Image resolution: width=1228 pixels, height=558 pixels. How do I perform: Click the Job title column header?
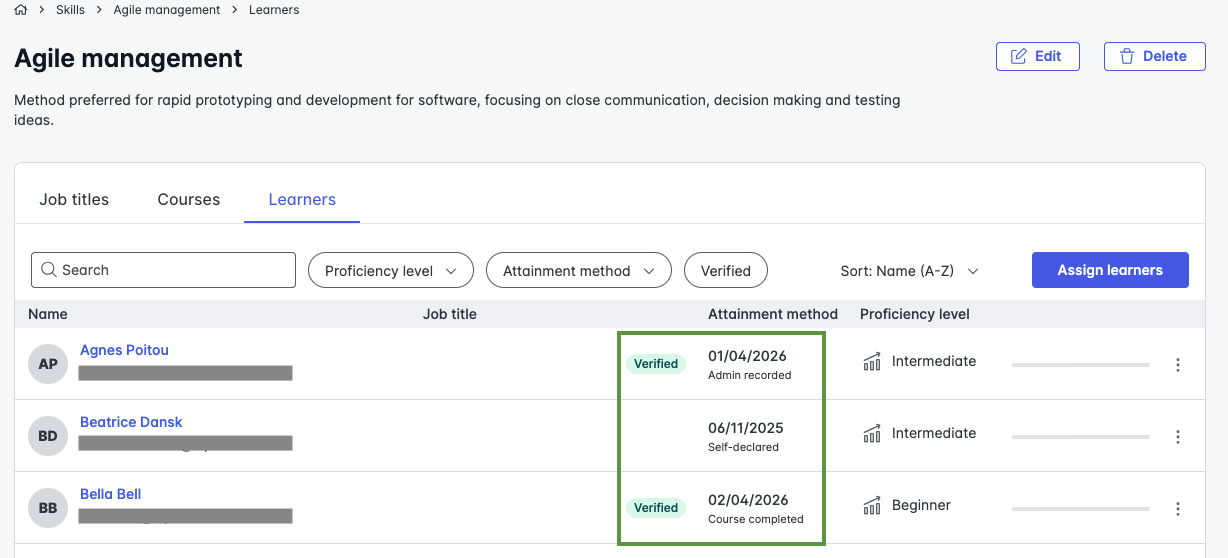(x=450, y=314)
